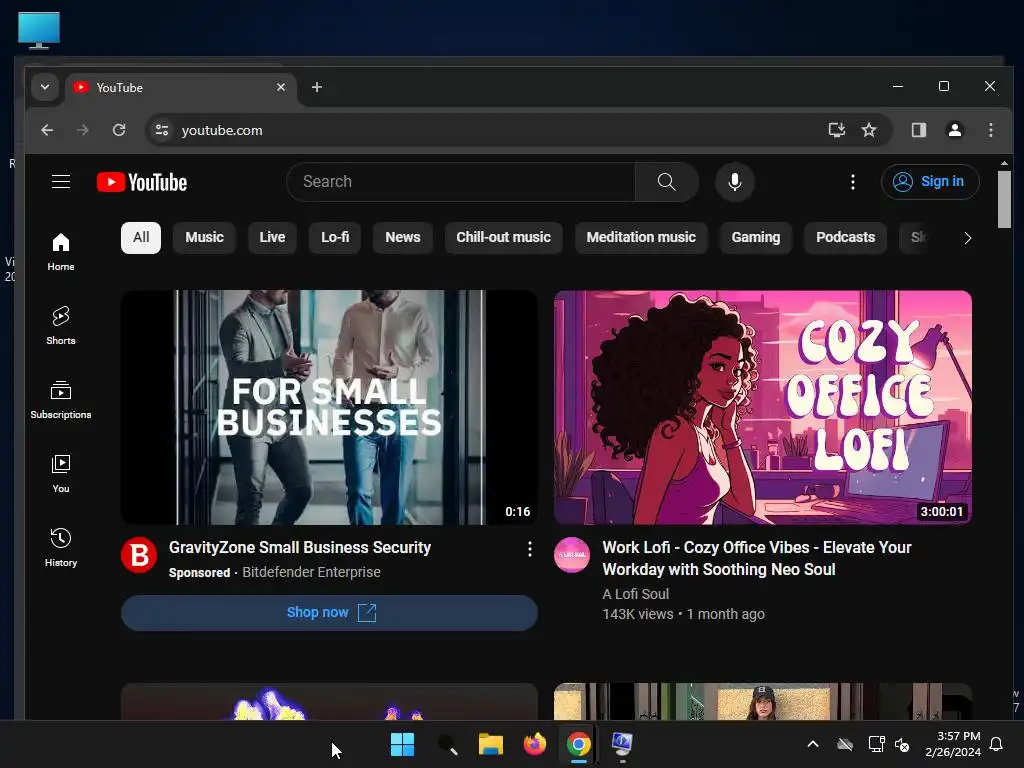Bookmark this page with the star
Viewport: 1024px width, 768px height.
(x=869, y=130)
